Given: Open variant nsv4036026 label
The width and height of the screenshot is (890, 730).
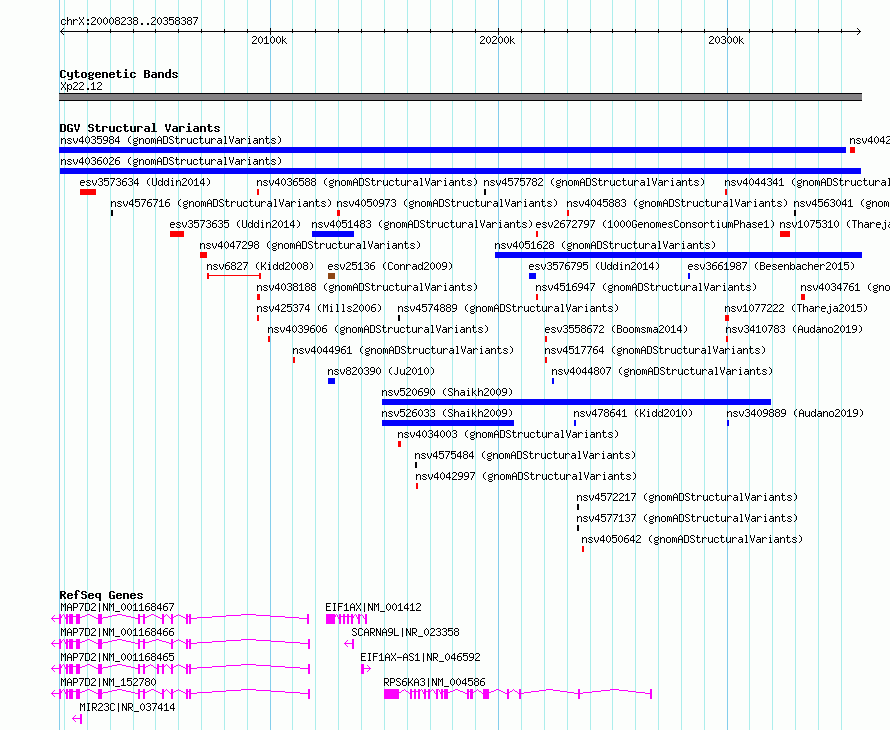Looking at the screenshot, I should point(171,161).
